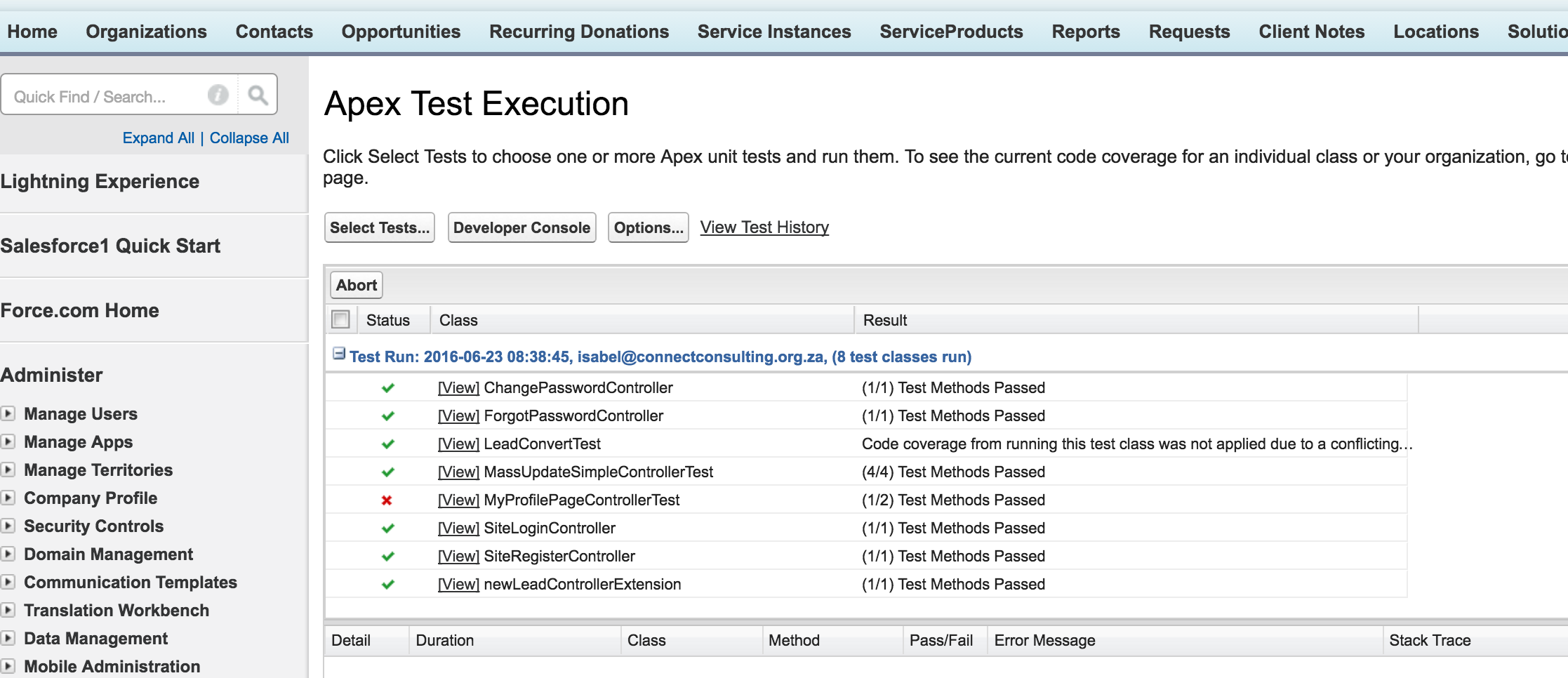1568x678 pixels.
Task: Expand the Manage Users section
Action: [8, 413]
